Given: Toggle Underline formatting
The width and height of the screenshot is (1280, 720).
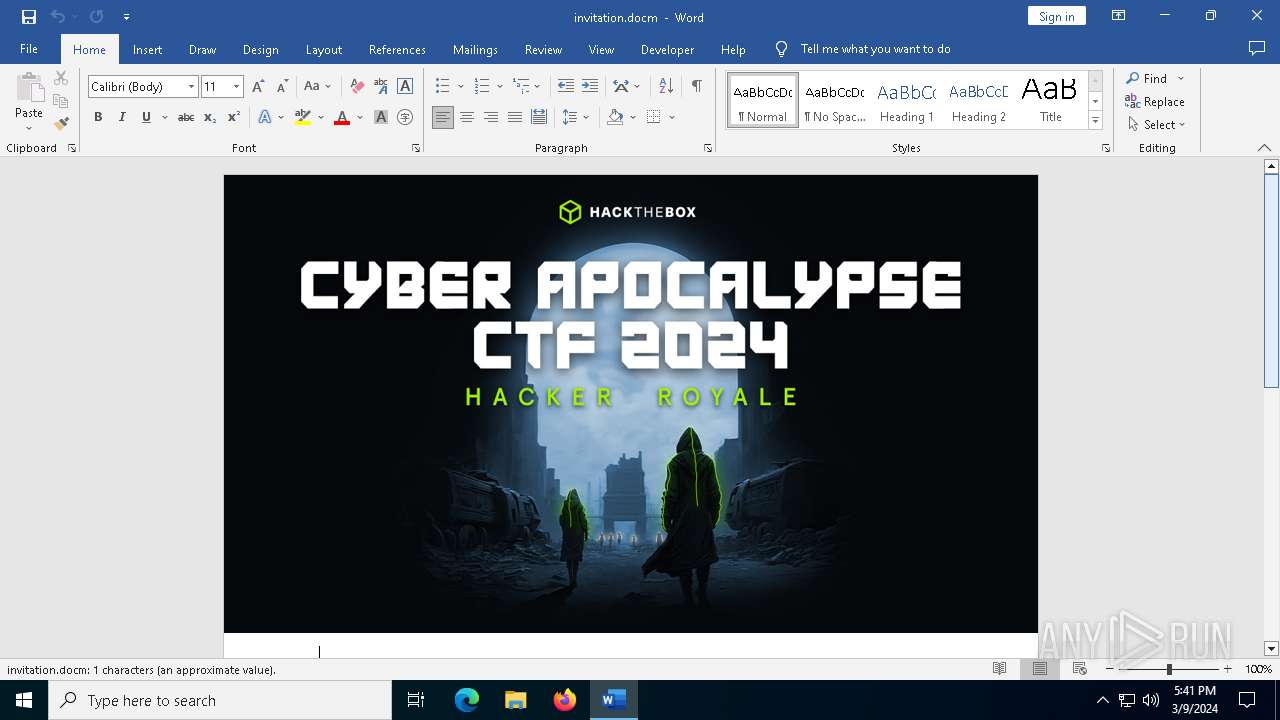Looking at the screenshot, I should click(146, 117).
